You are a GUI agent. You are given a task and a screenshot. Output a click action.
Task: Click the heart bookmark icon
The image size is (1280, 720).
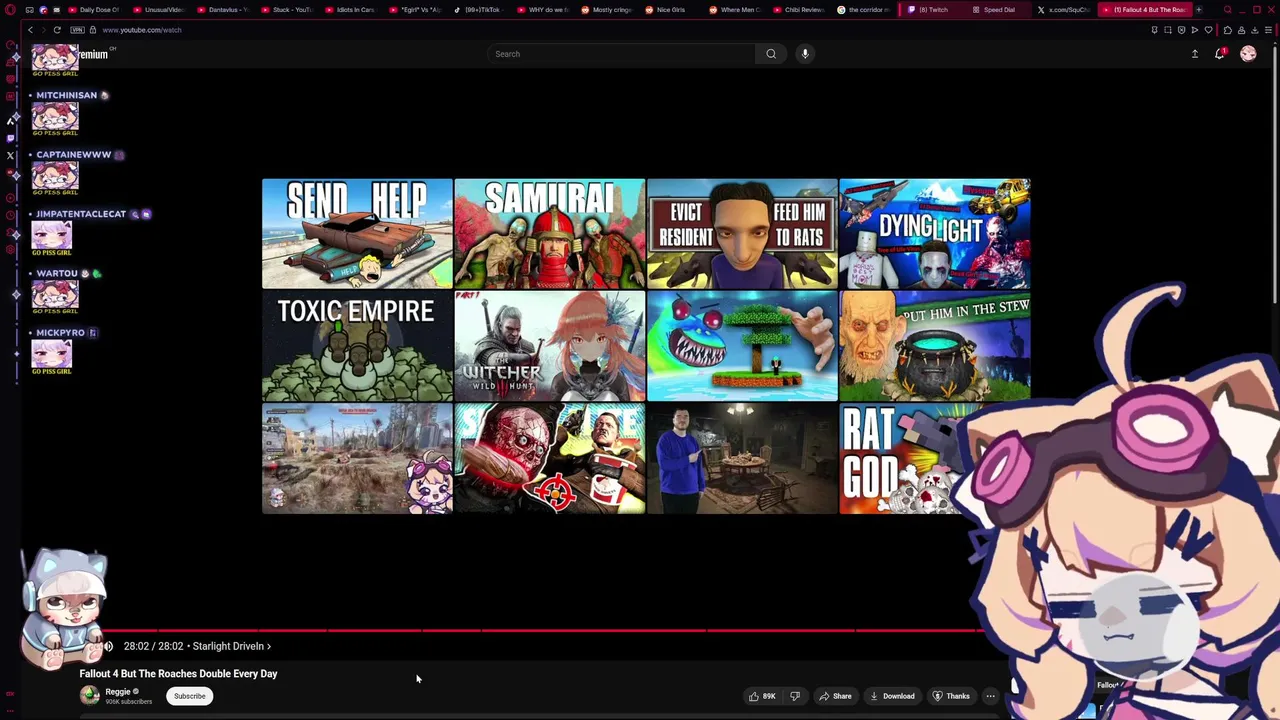pyautogui.click(x=1208, y=30)
